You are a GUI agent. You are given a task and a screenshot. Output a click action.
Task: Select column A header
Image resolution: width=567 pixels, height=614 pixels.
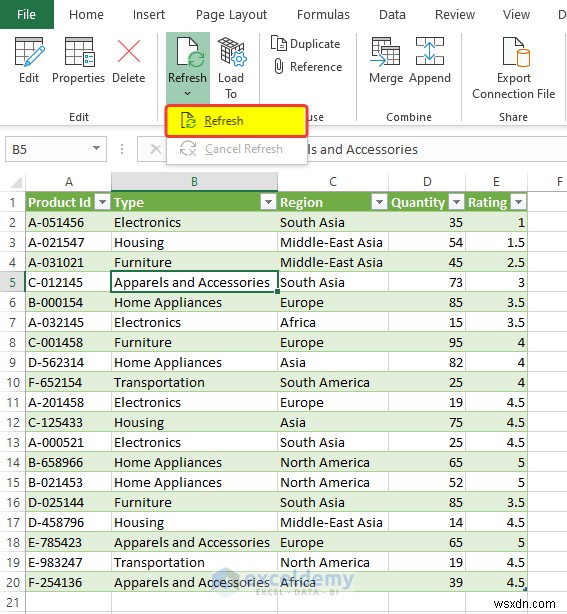69,182
